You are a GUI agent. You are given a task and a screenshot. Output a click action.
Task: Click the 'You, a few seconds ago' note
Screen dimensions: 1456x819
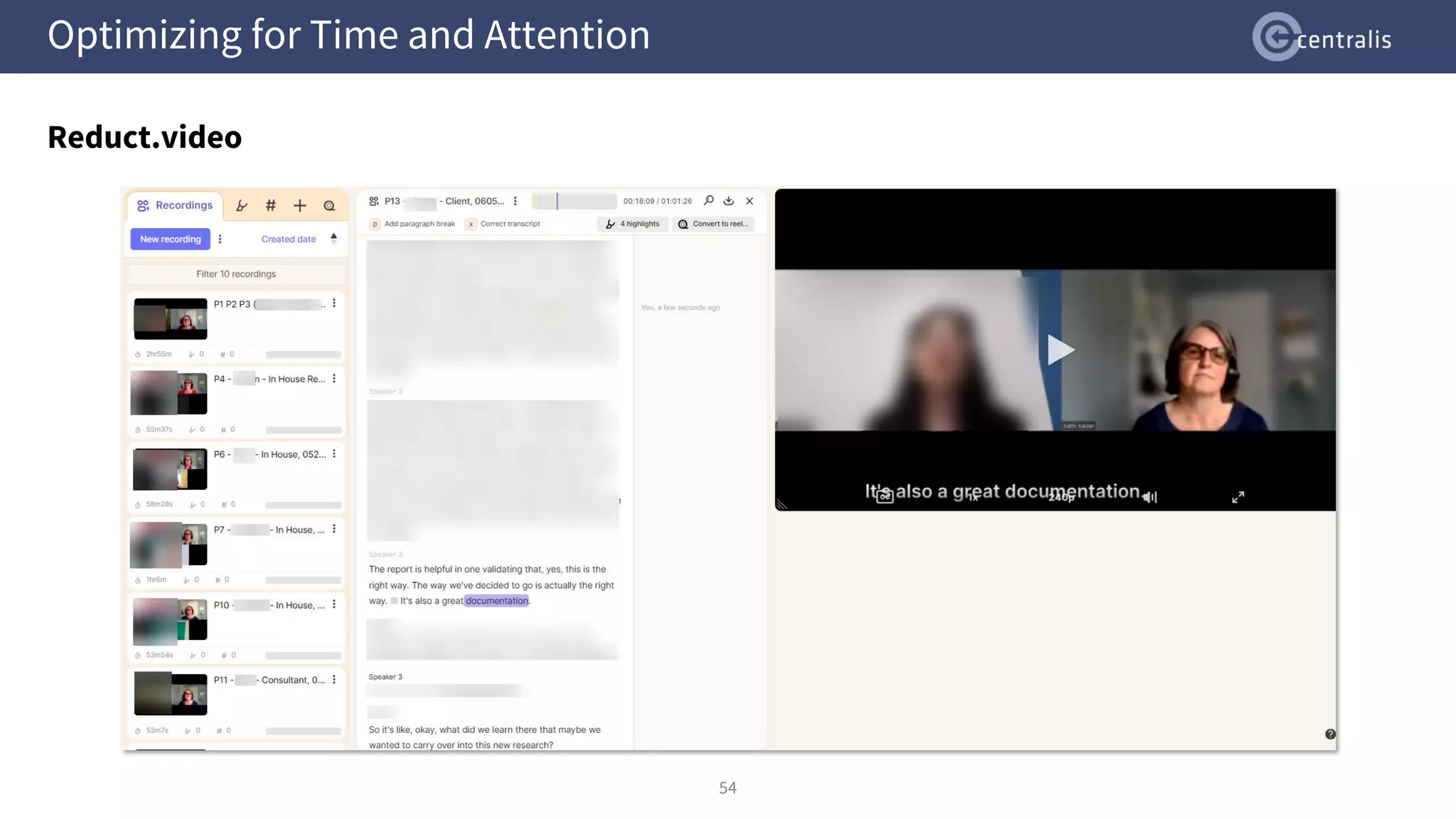[680, 308]
